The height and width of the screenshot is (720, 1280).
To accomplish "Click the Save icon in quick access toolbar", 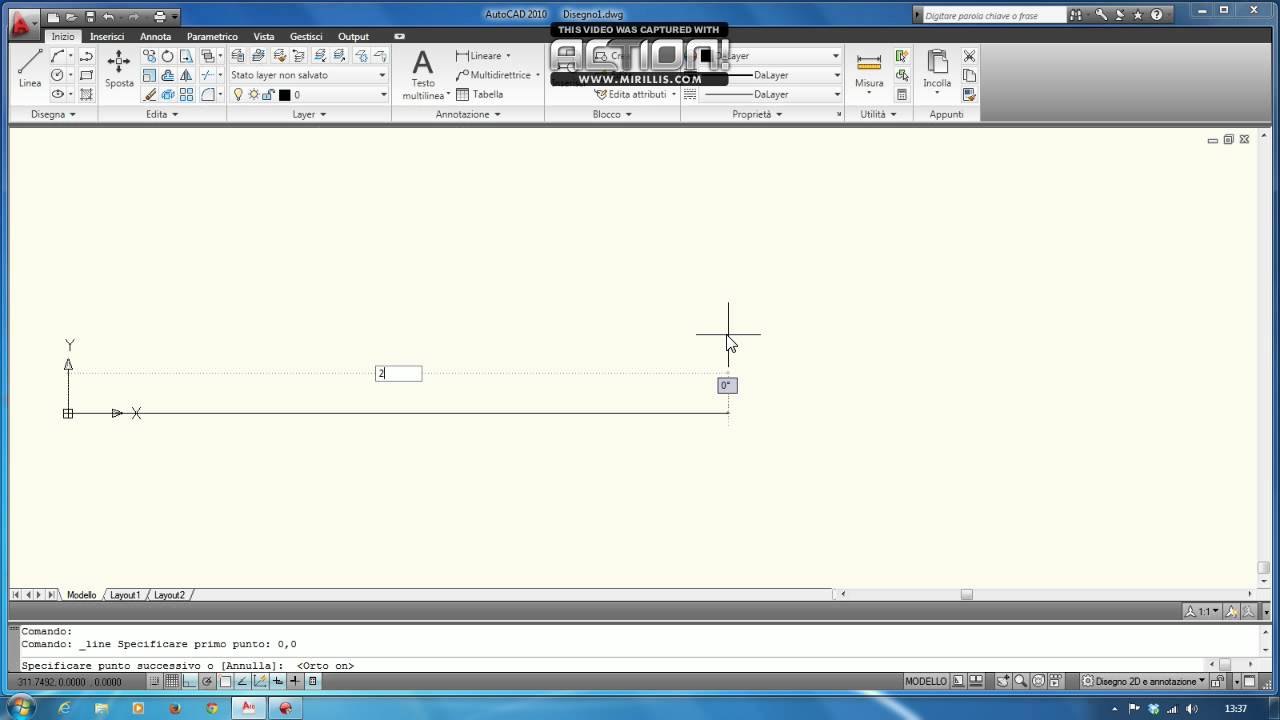I will pos(89,17).
